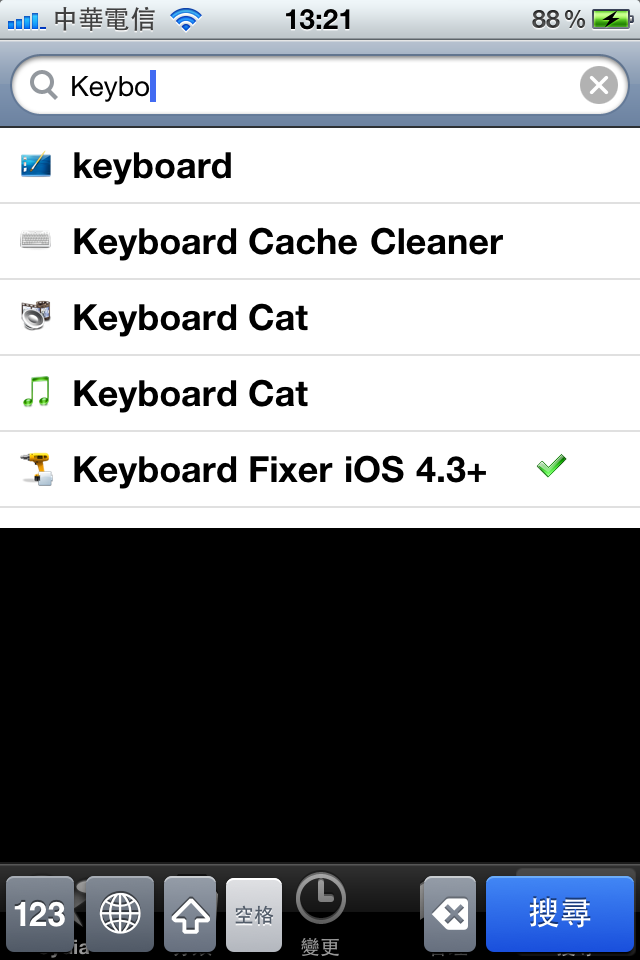Tap the magnifying glass search icon
The width and height of the screenshot is (640, 960).
pos(43,85)
